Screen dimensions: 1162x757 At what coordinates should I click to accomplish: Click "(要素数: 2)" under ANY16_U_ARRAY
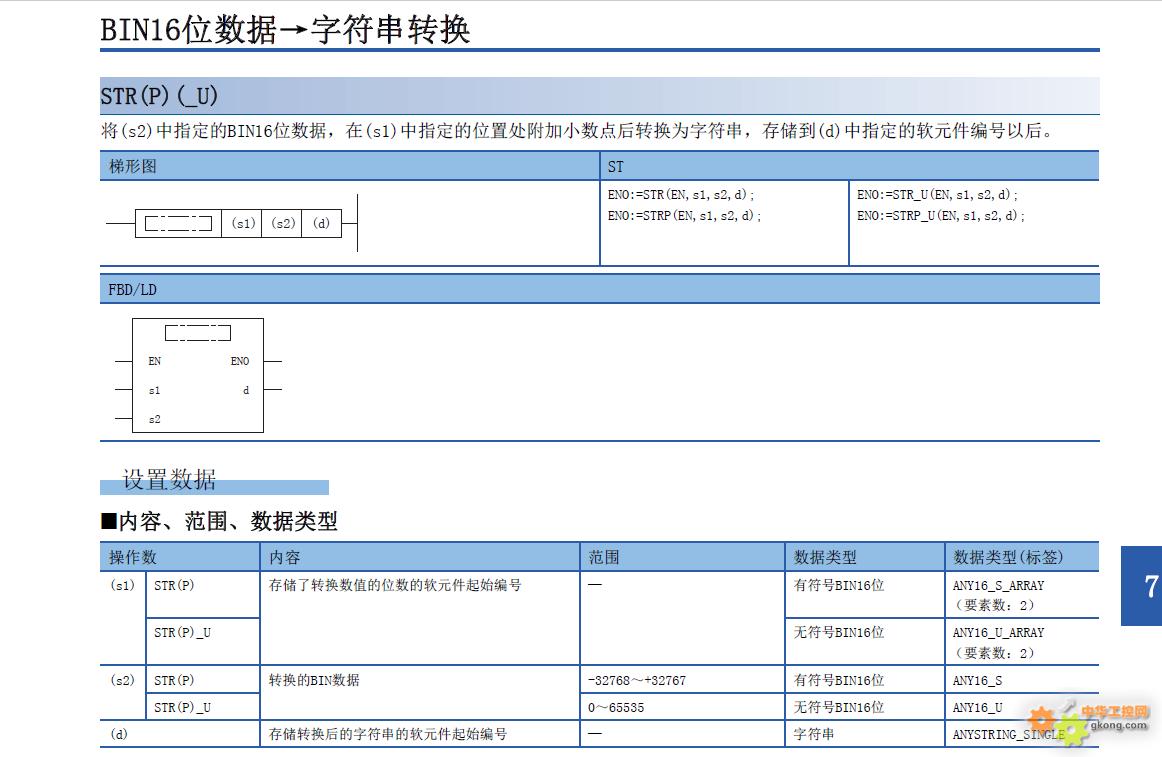994,653
